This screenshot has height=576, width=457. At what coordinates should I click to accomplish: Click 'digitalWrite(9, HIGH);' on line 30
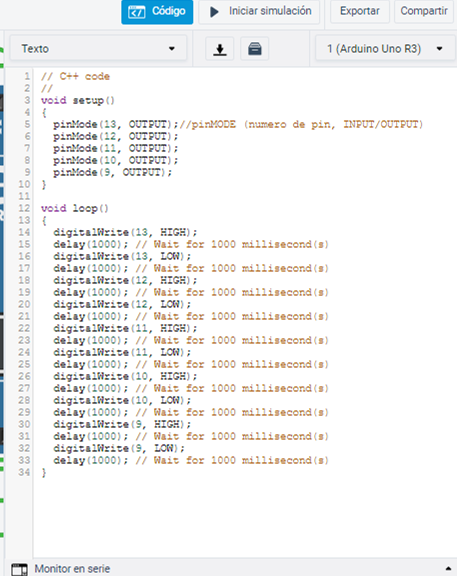pos(122,425)
